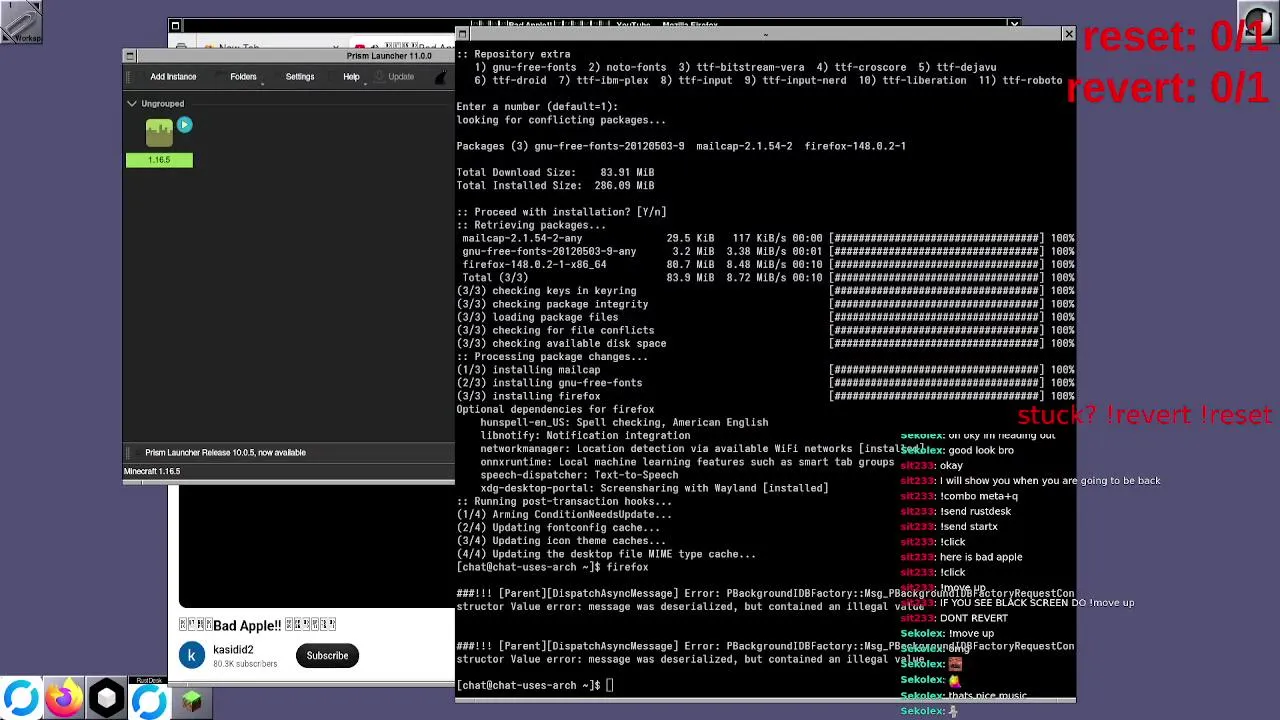Open Add Instance in Prism Launcher
The image size is (1280, 720).
[x=173, y=76]
